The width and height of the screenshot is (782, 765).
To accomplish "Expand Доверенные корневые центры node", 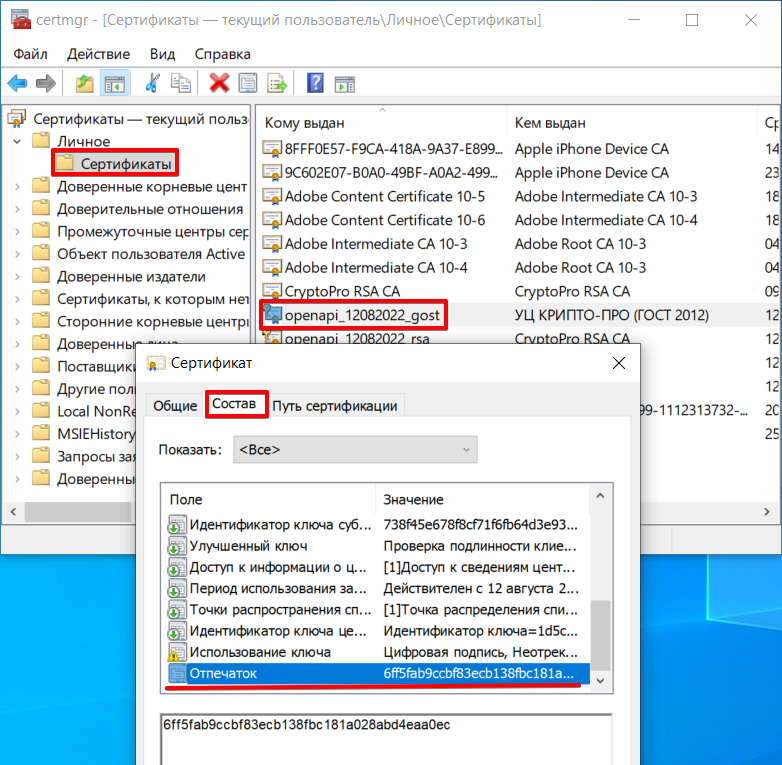I will 17,187.
